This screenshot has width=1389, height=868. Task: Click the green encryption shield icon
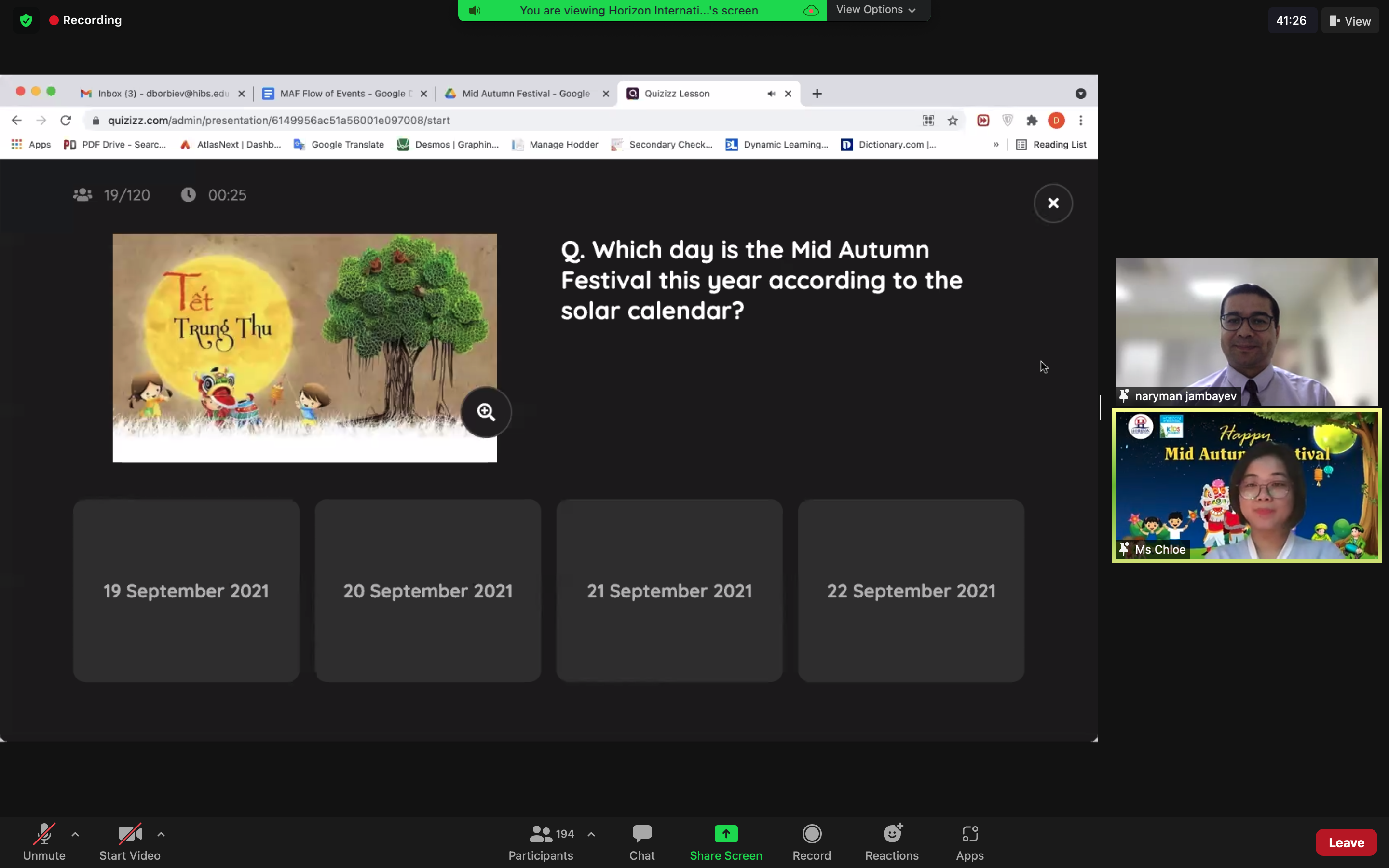[x=26, y=21]
